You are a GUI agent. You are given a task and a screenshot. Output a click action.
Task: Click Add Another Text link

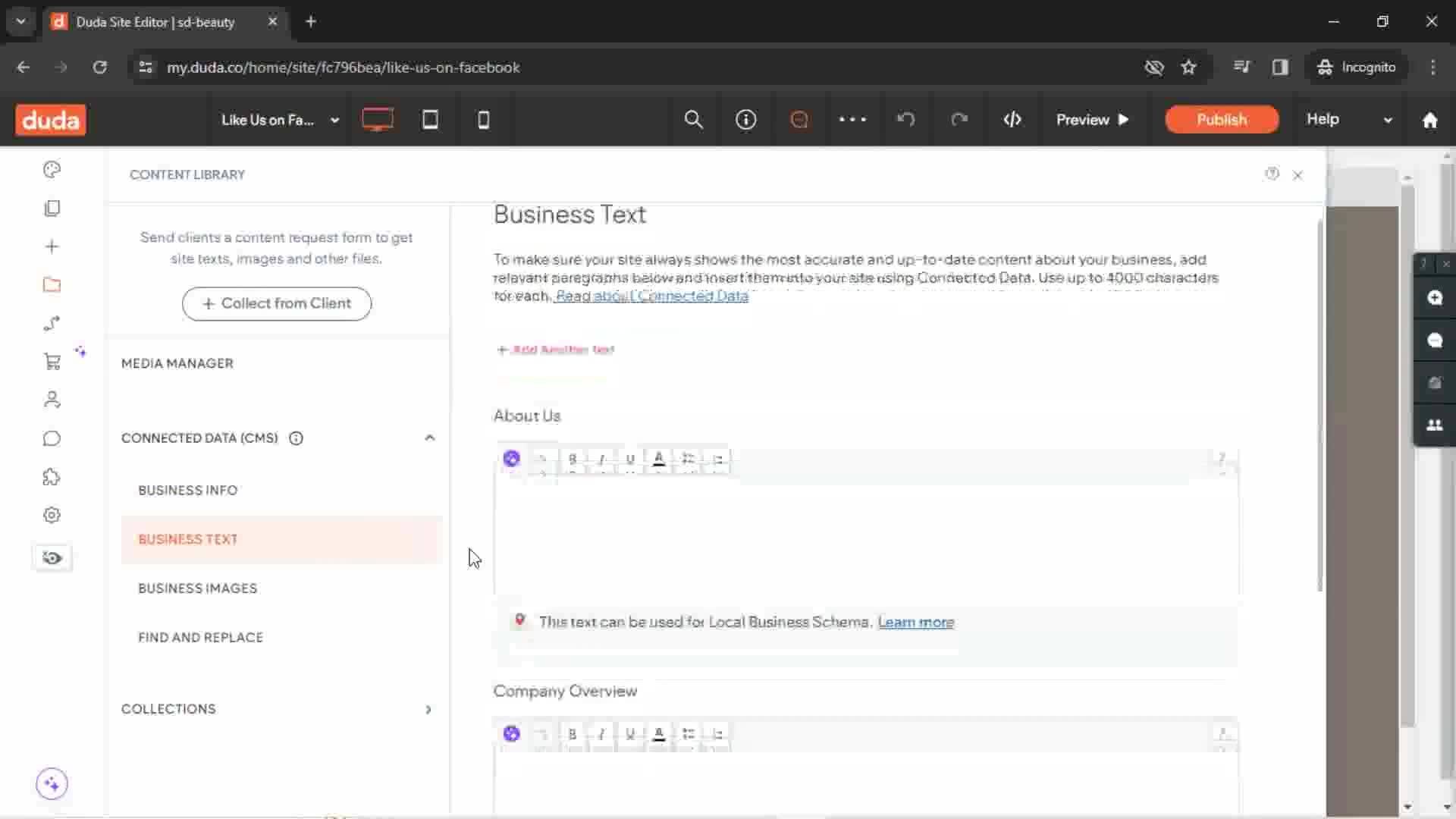click(556, 350)
